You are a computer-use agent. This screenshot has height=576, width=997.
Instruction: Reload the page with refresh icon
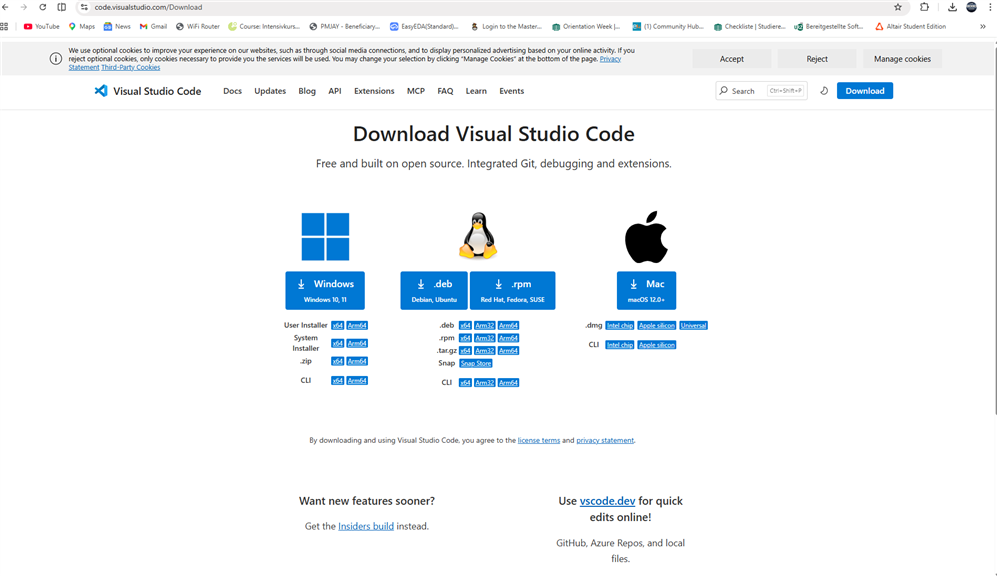(43, 7)
